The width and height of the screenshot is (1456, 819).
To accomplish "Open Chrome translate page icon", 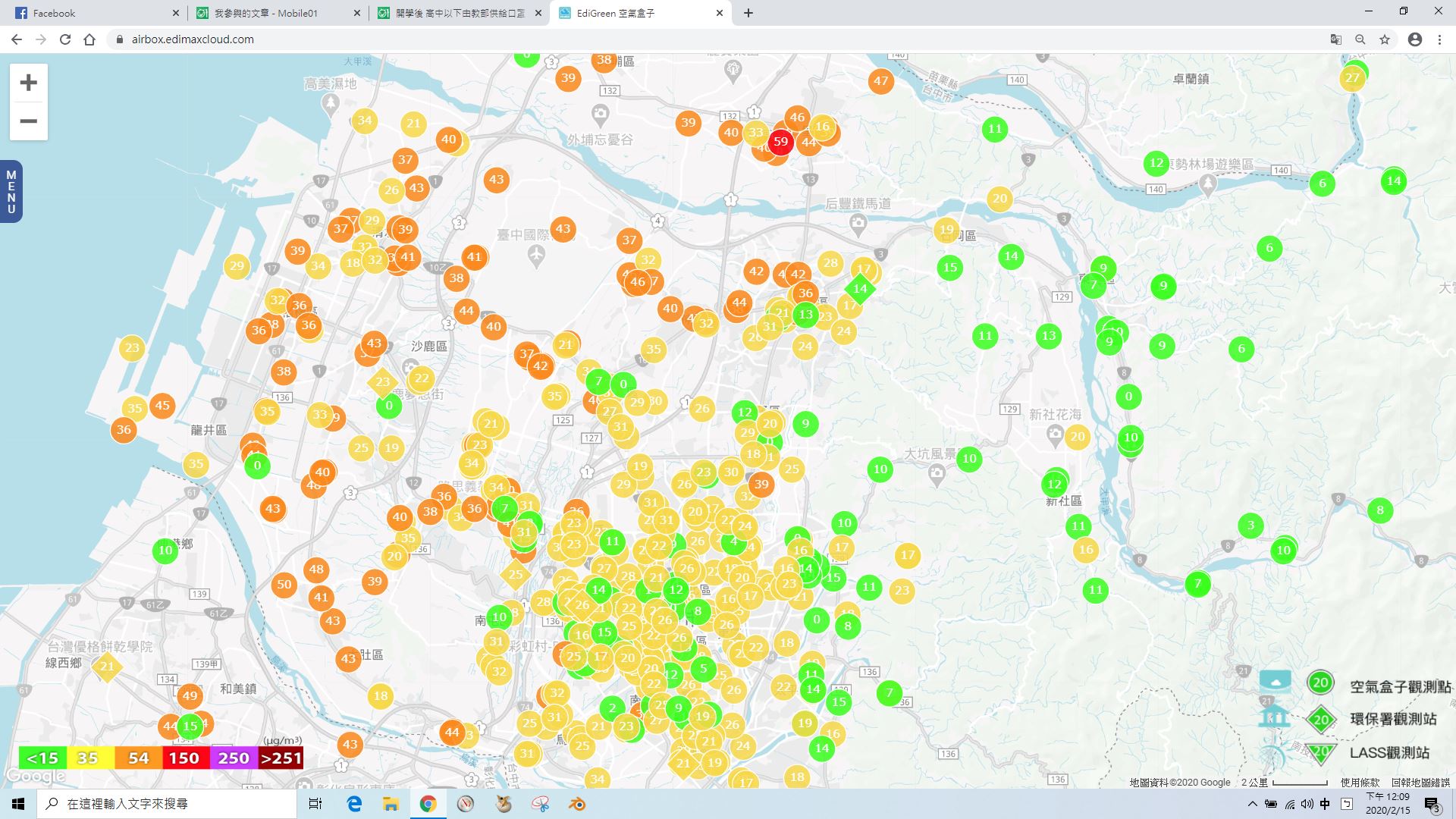I will point(1335,39).
